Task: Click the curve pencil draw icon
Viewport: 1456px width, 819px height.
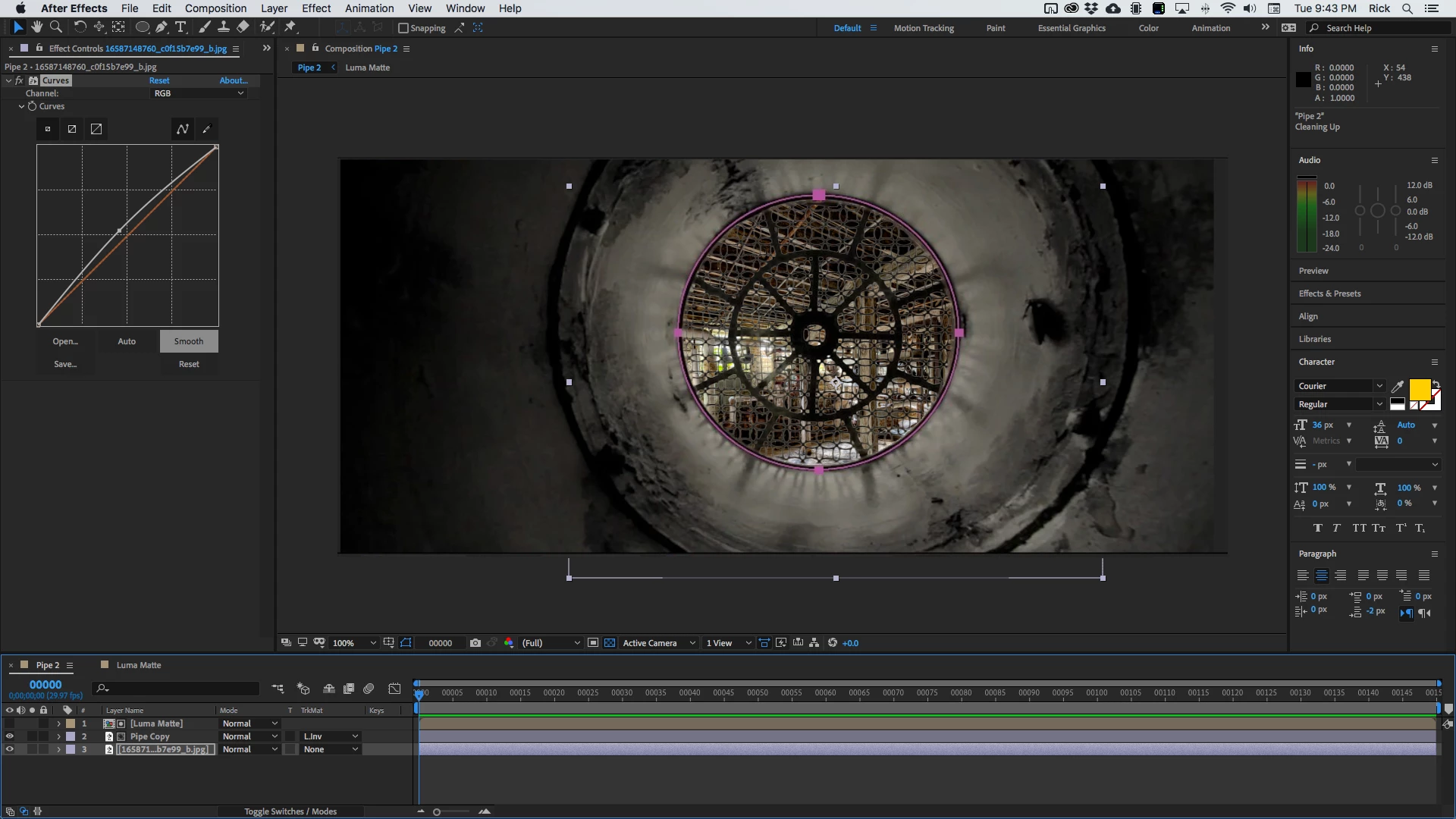Action: point(206,129)
